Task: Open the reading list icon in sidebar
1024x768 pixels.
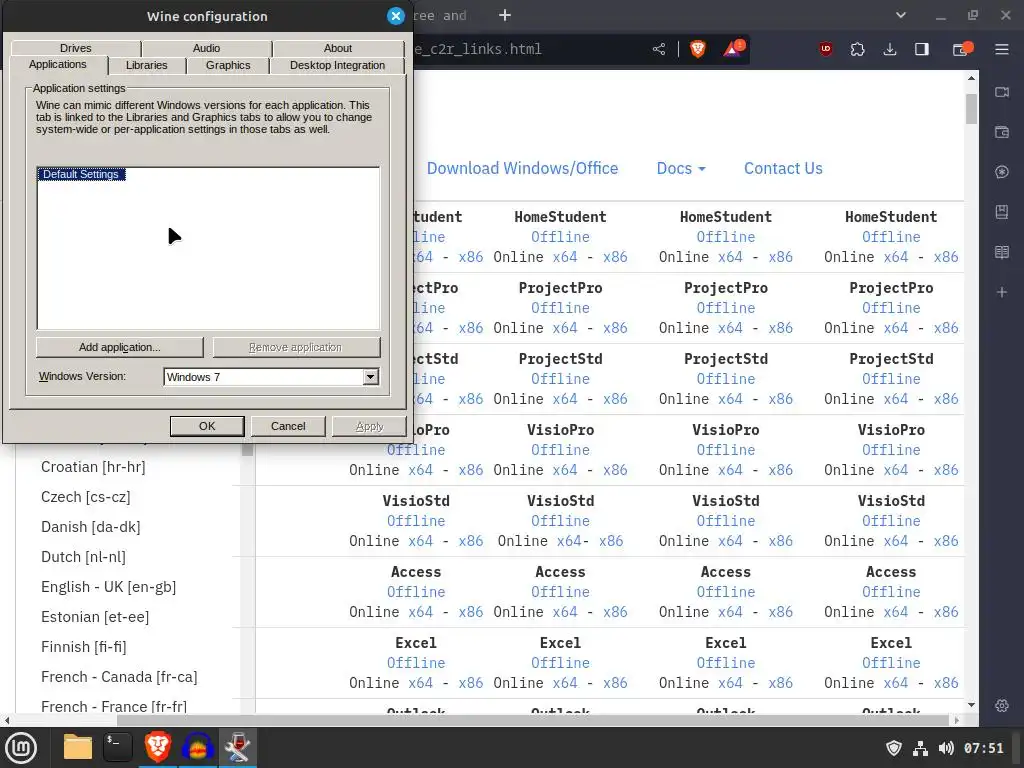Action: (x=1002, y=252)
